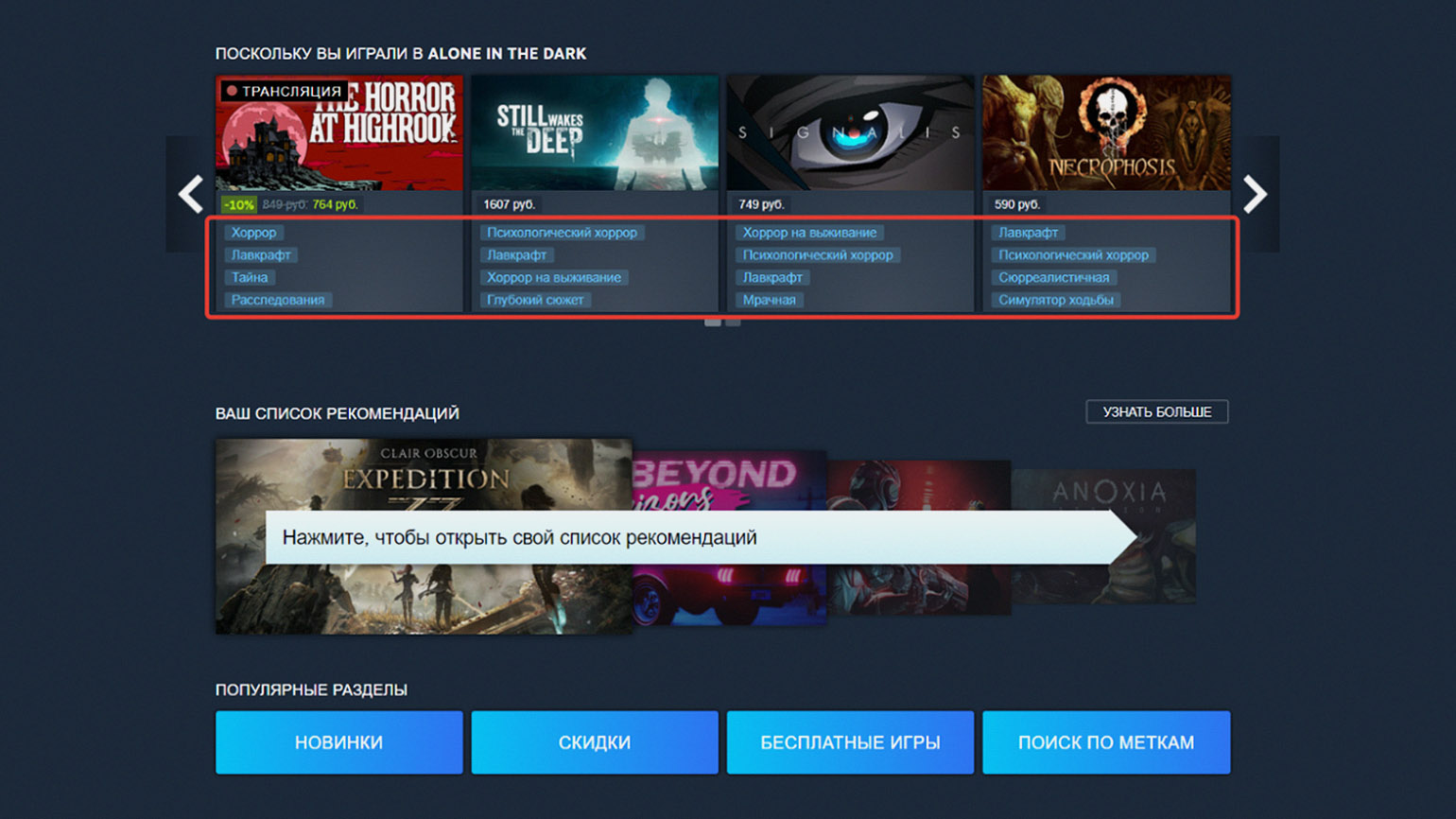Select the Хоррор tag under Horror at Highrook
1456x819 pixels.
pos(253,233)
